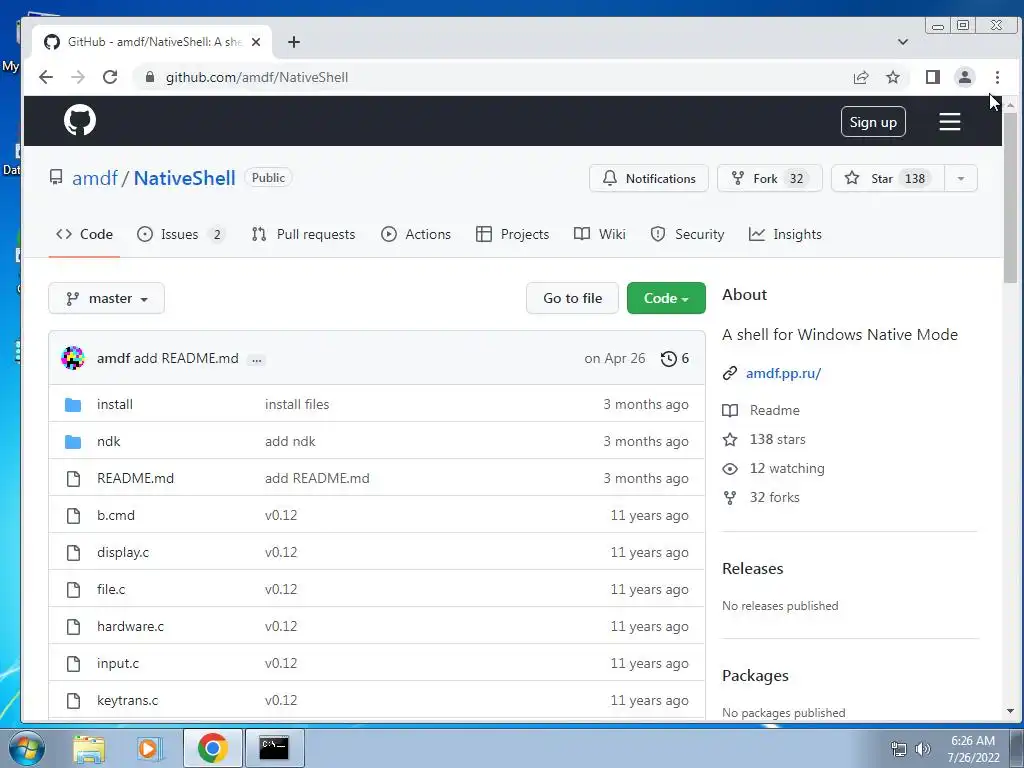This screenshot has height=768, width=1024.
Task: Open the Security tab
Action: point(688,234)
